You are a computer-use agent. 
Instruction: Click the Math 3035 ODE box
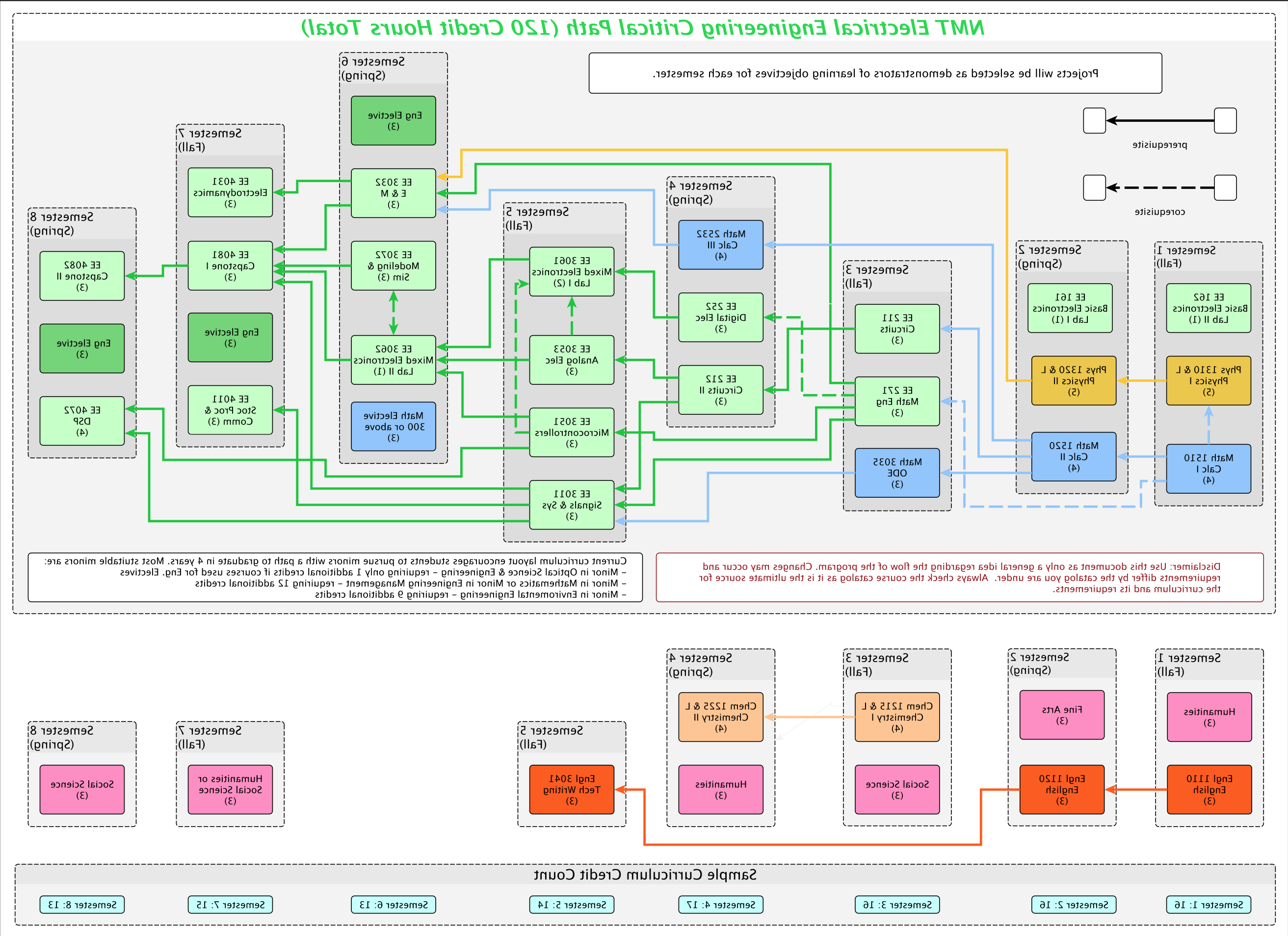[897, 473]
